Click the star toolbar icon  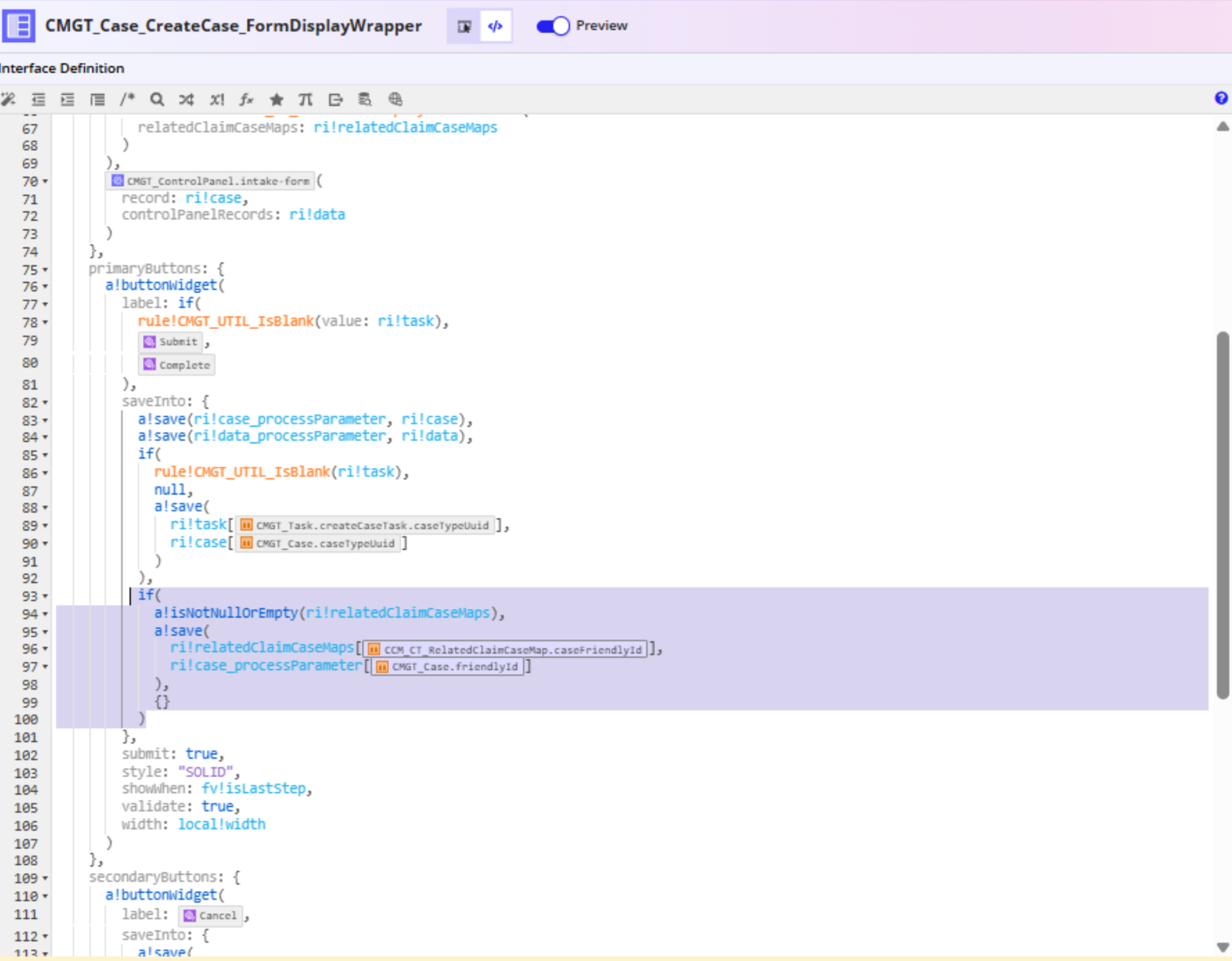(x=276, y=99)
